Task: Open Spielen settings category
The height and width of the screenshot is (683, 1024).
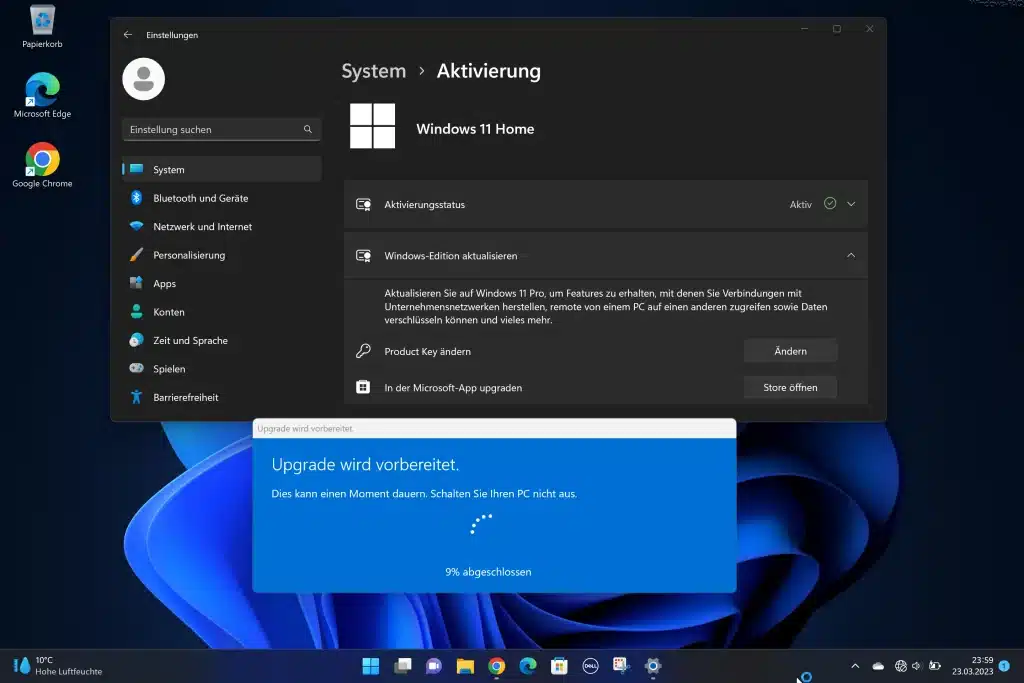Action: [x=221, y=368]
